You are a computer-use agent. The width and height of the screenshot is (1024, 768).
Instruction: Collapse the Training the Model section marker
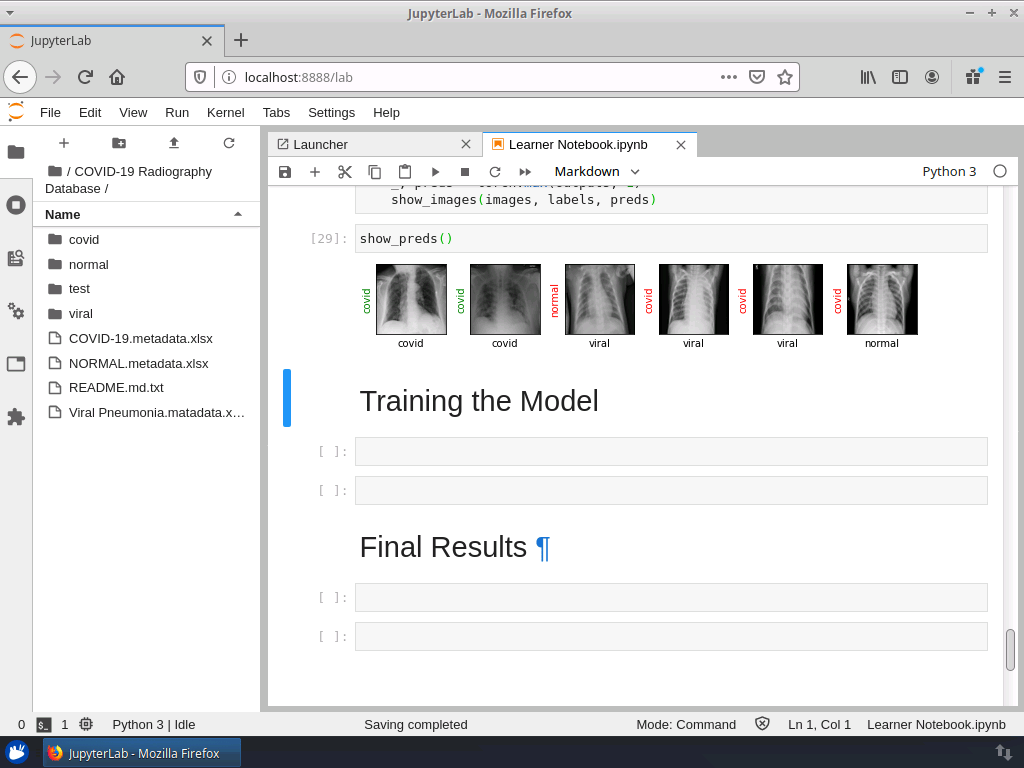289,398
